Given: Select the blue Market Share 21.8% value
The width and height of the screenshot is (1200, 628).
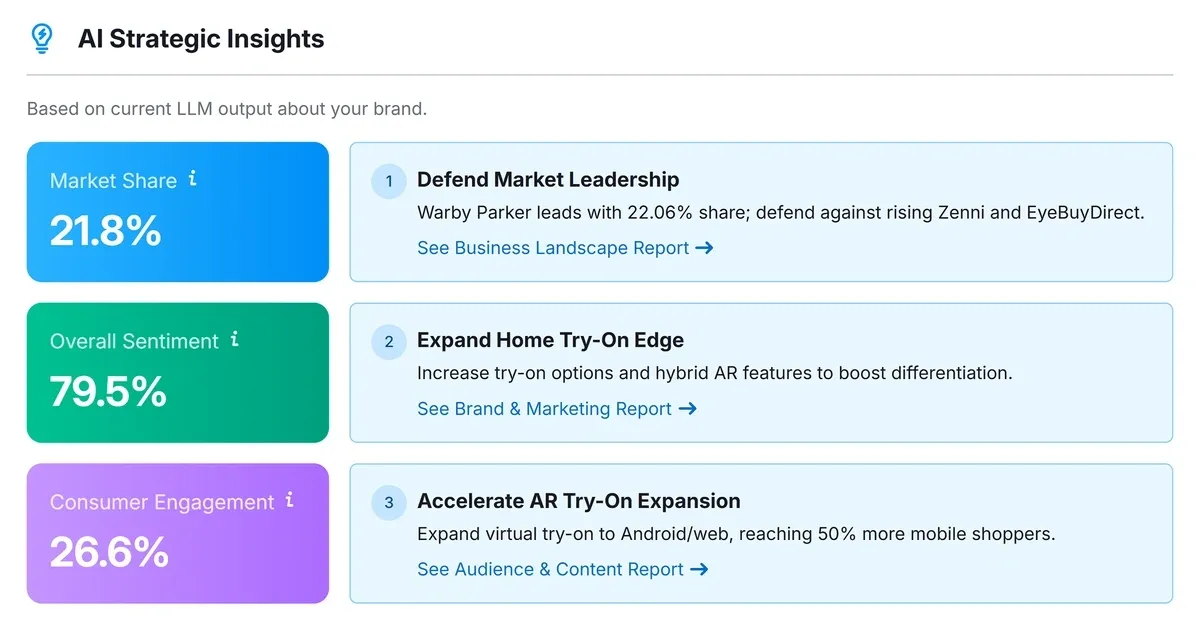Looking at the screenshot, I should 106,231.
